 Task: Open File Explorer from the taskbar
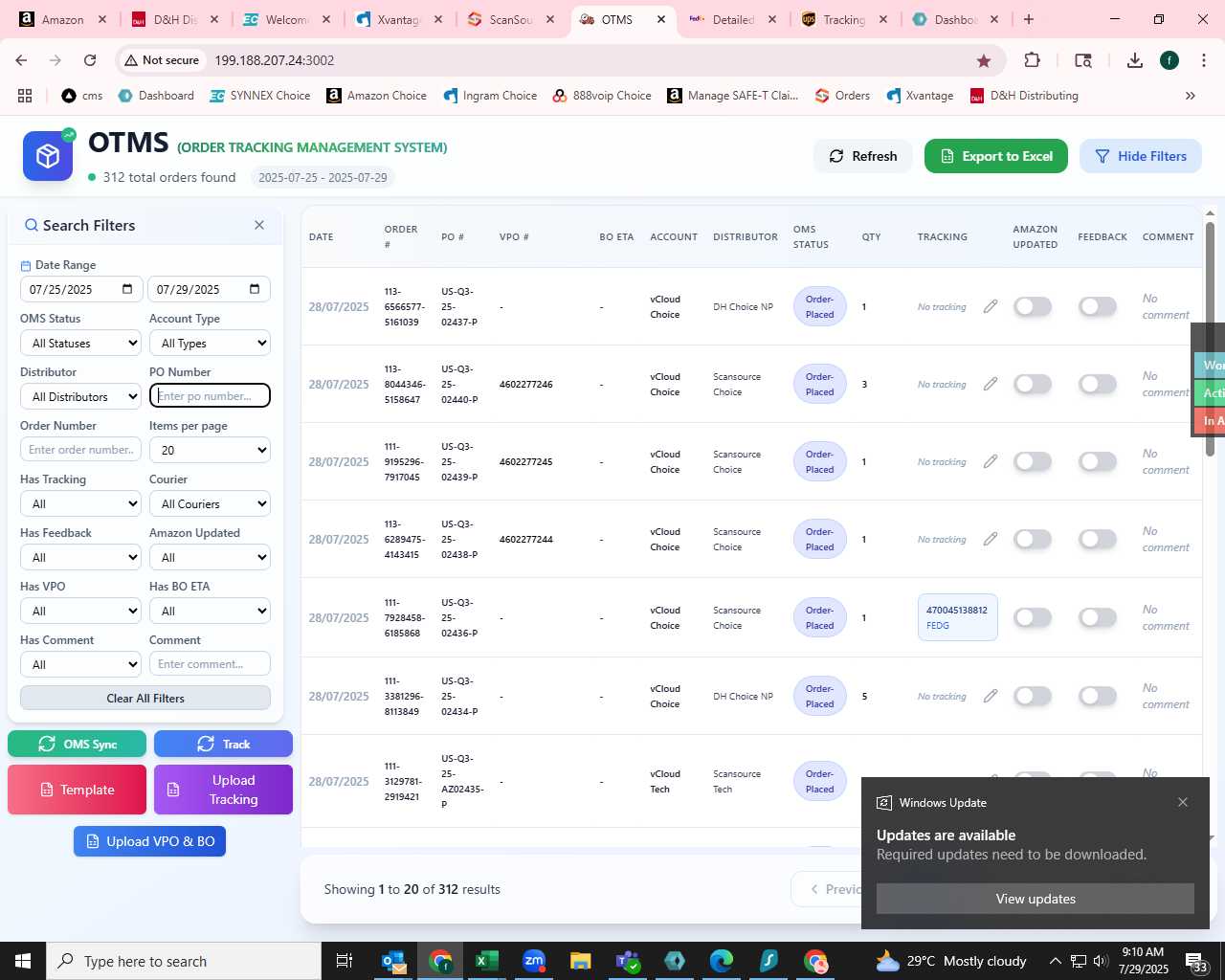pos(581,961)
